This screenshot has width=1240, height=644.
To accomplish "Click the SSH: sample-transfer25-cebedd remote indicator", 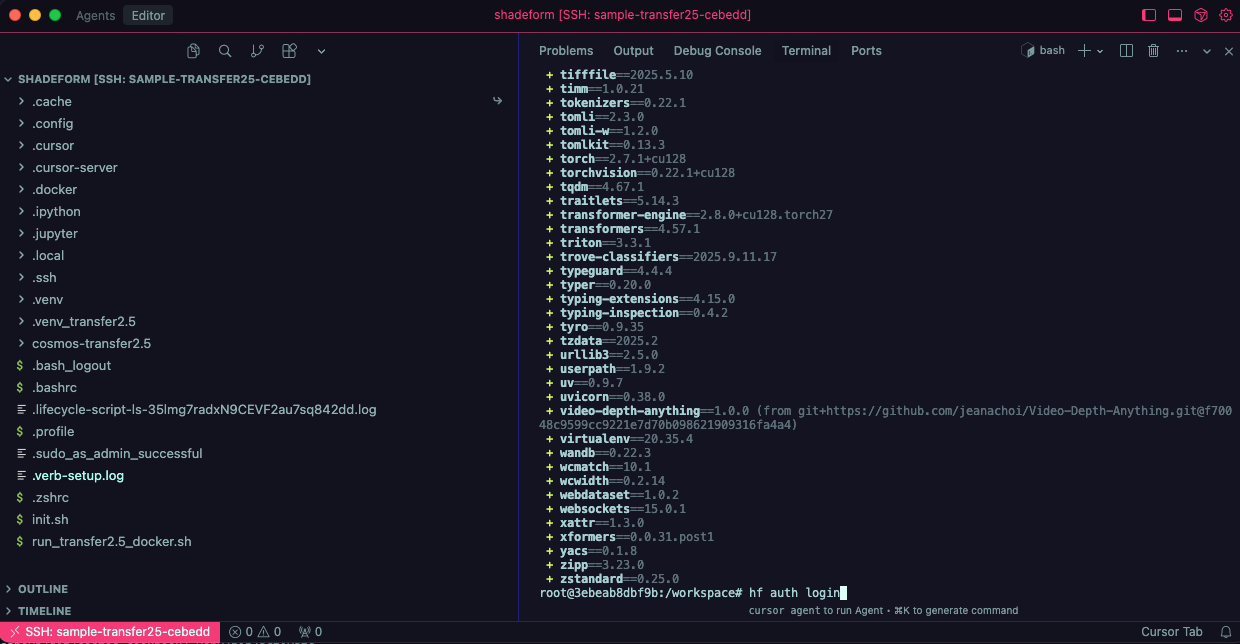I will coord(110,631).
